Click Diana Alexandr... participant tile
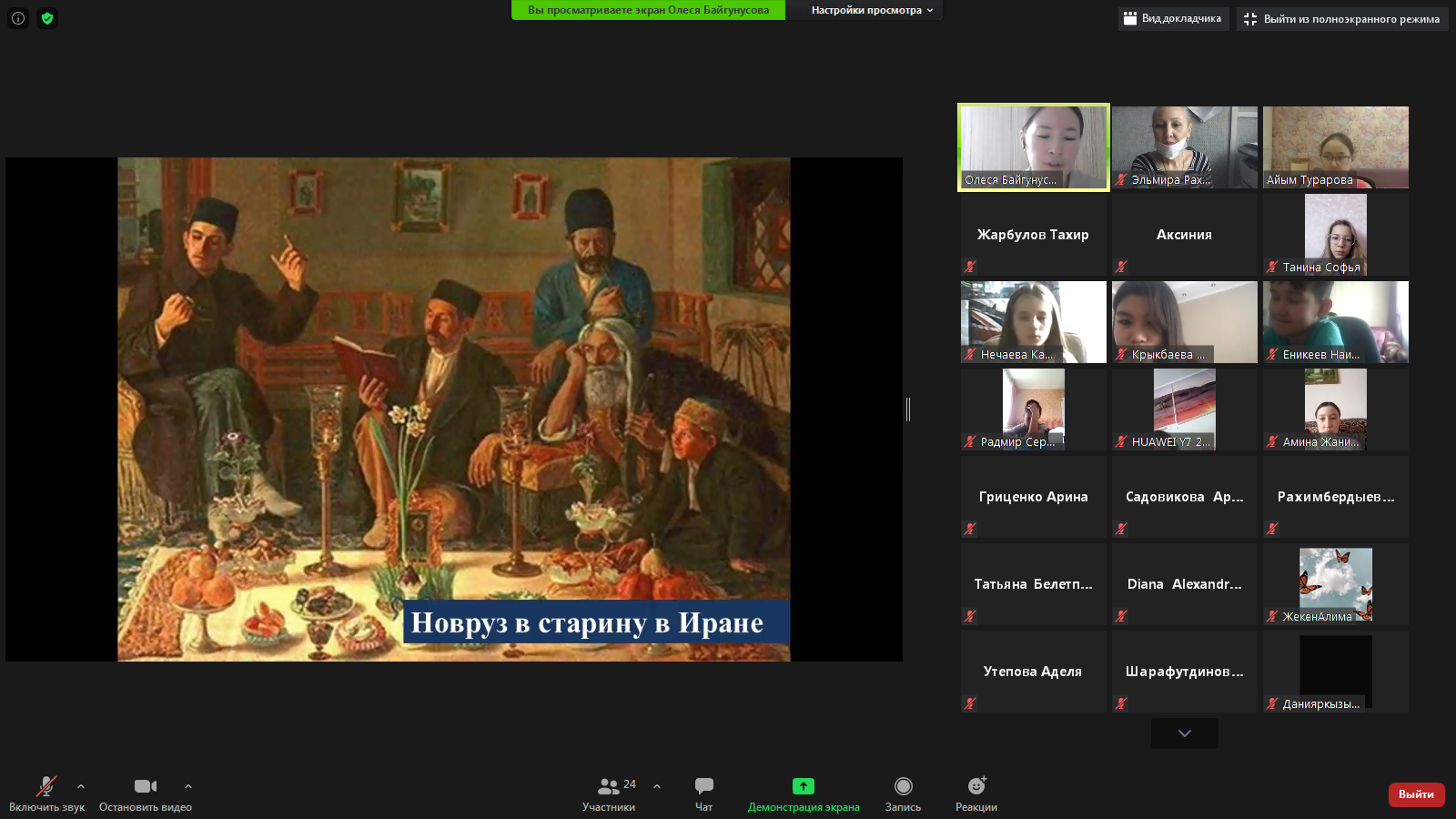The width and height of the screenshot is (1456, 819). [x=1185, y=584]
